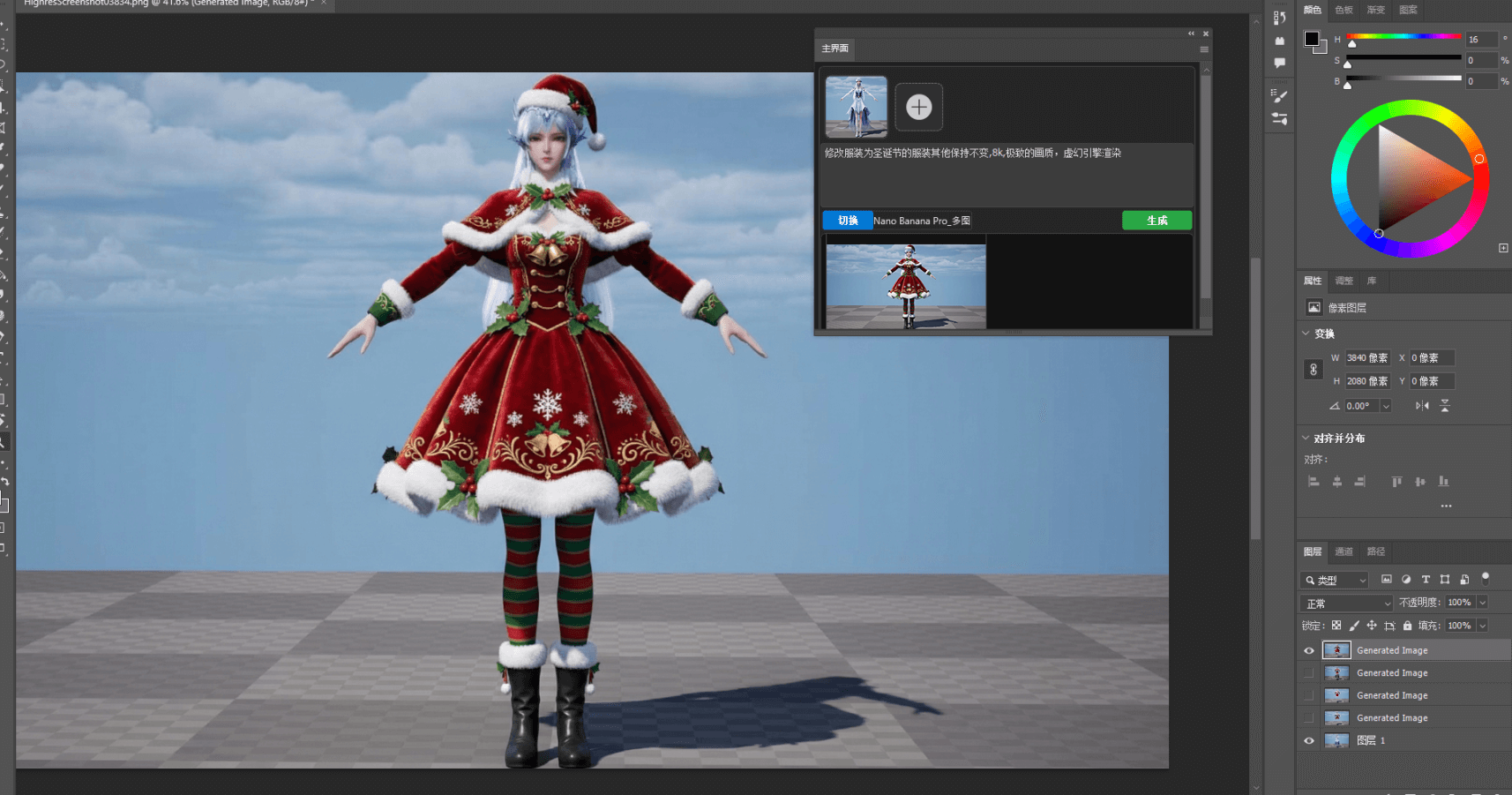Open the 不透明度 opacity dropdown arrow
This screenshot has width=1512, height=795.
point(1482,603)
